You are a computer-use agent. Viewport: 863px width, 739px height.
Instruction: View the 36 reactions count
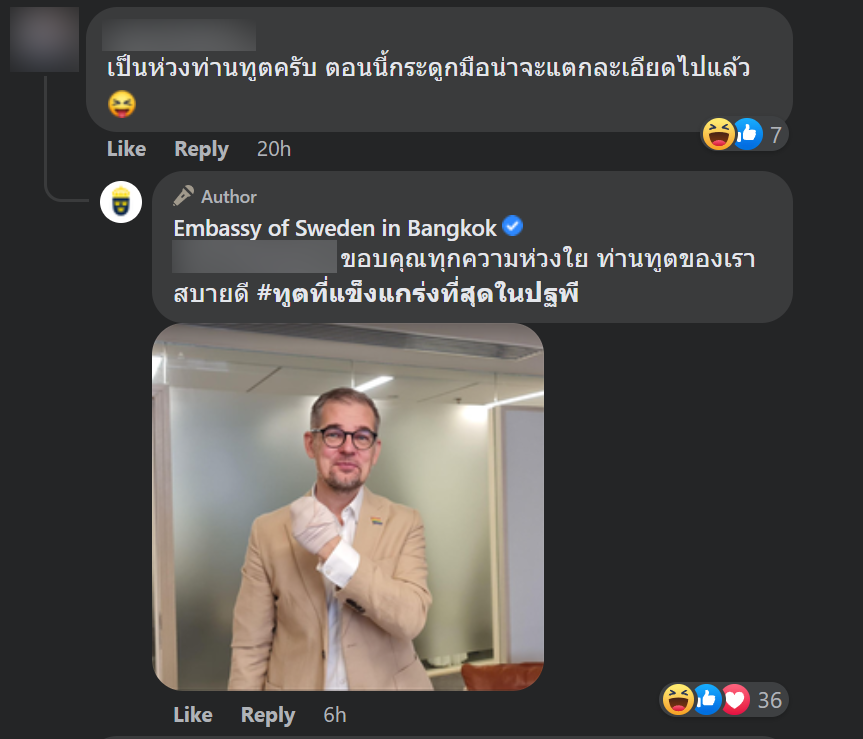(x=769, y=700)
